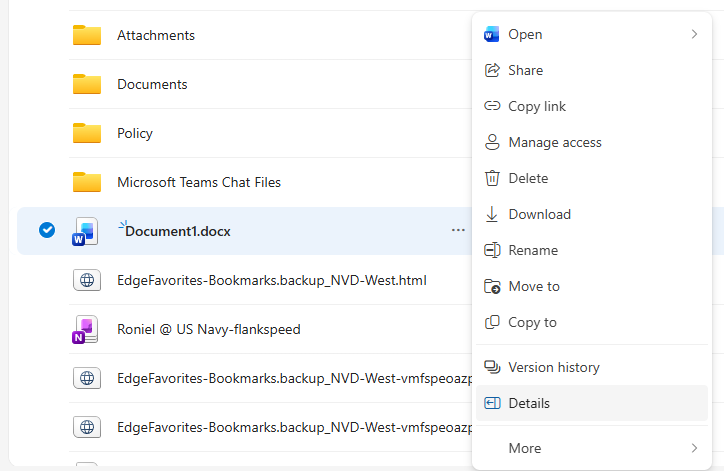Select Manage access menu entry
This screenshot has width=724, height=471.
pyautogui.click(x=592, y=142)
